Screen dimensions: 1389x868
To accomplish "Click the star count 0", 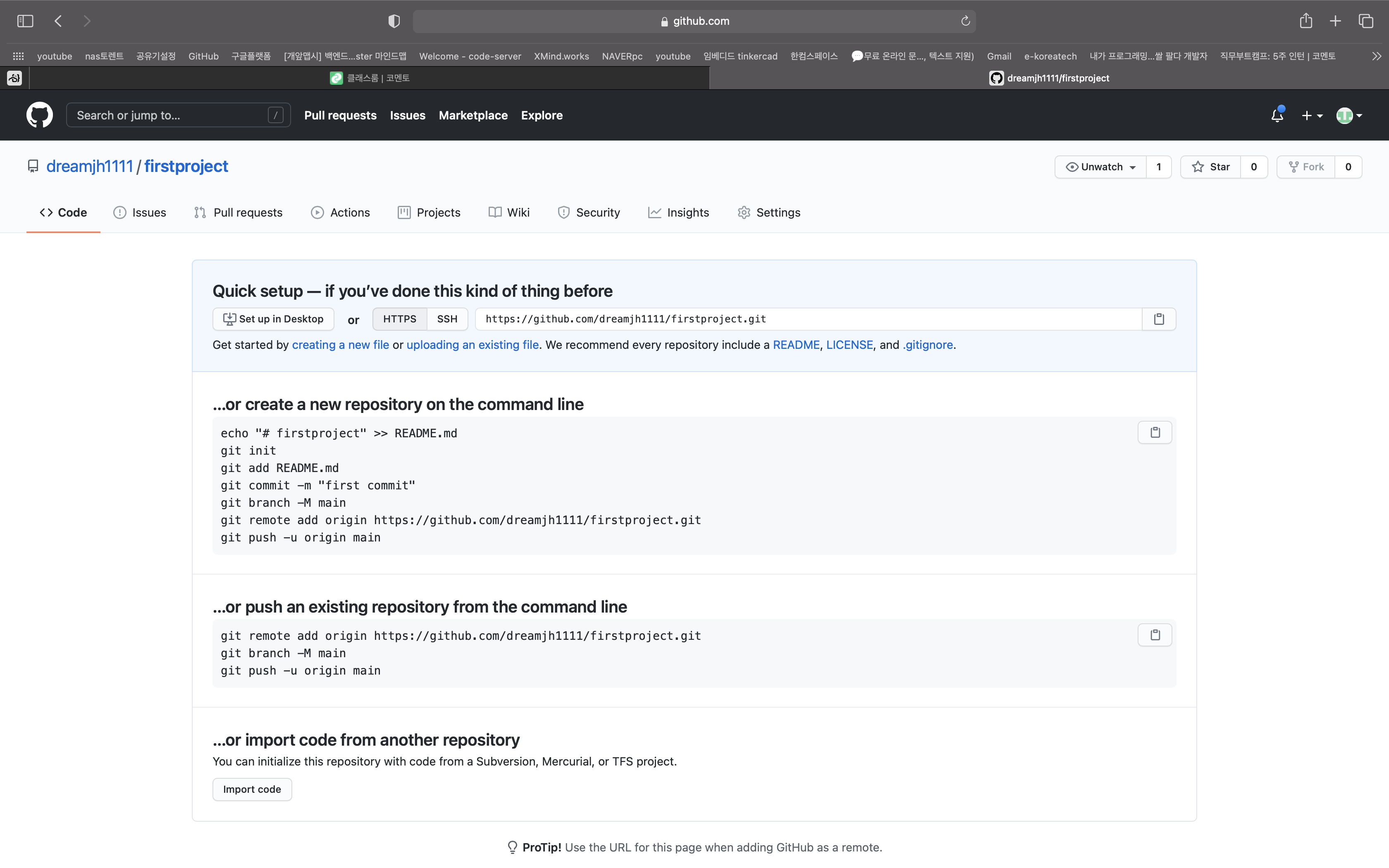I will pos(1254,167).
